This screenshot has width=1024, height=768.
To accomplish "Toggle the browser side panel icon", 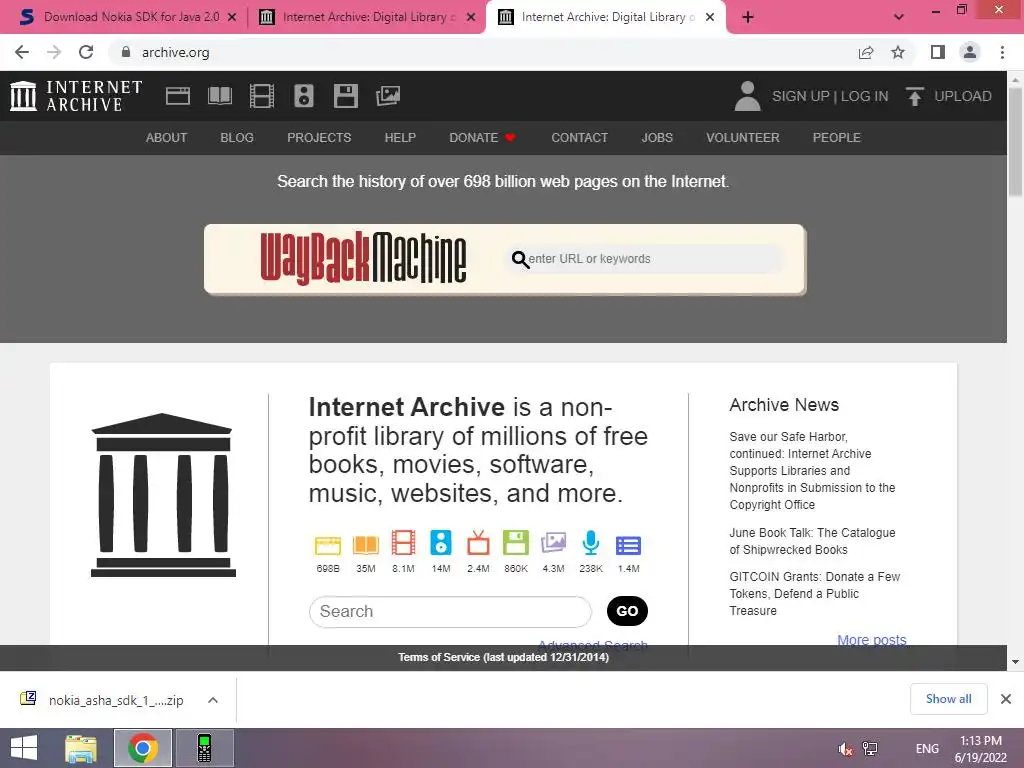I will pos(938,52).
